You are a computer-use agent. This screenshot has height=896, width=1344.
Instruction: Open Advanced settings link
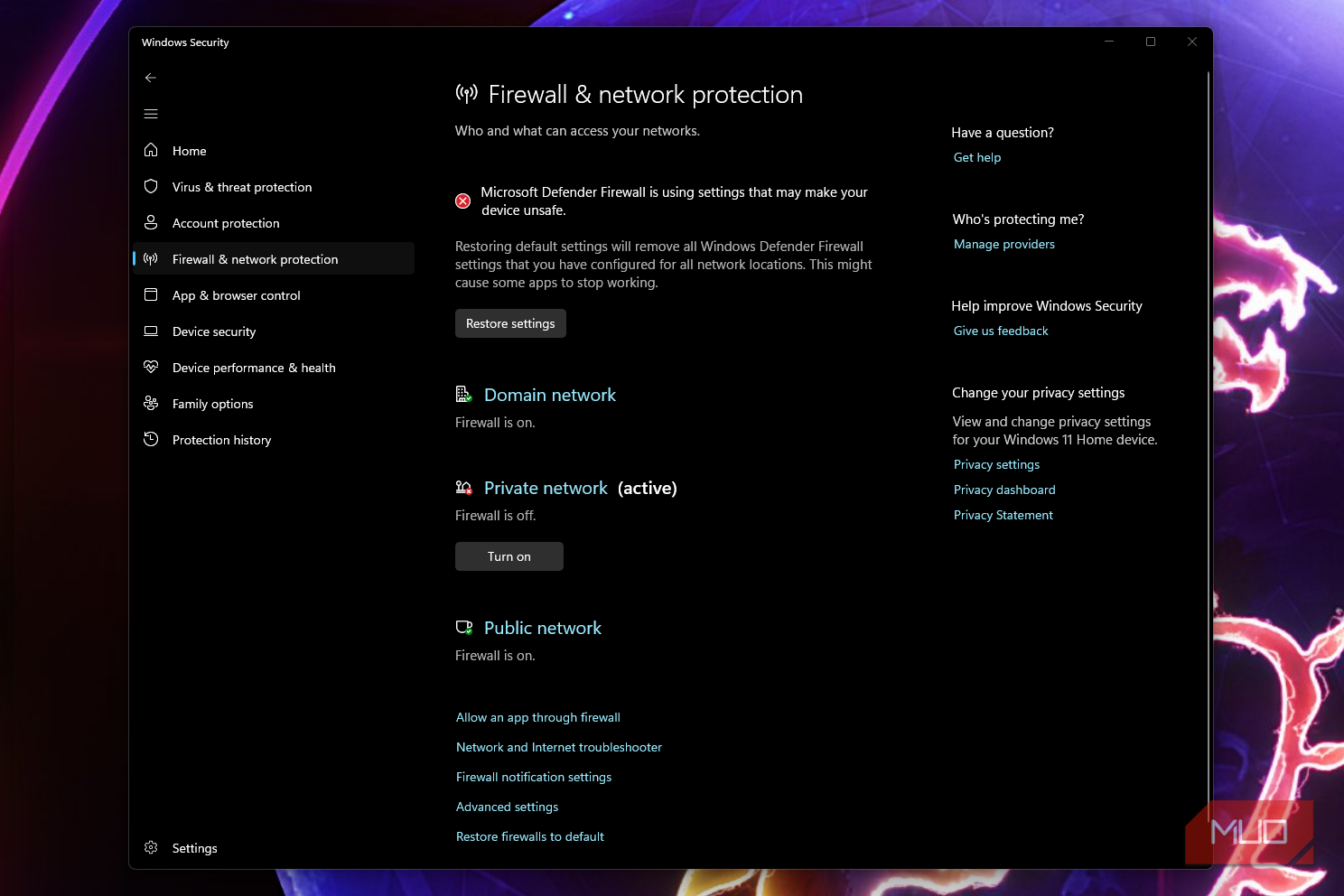(x=507, y=807)
